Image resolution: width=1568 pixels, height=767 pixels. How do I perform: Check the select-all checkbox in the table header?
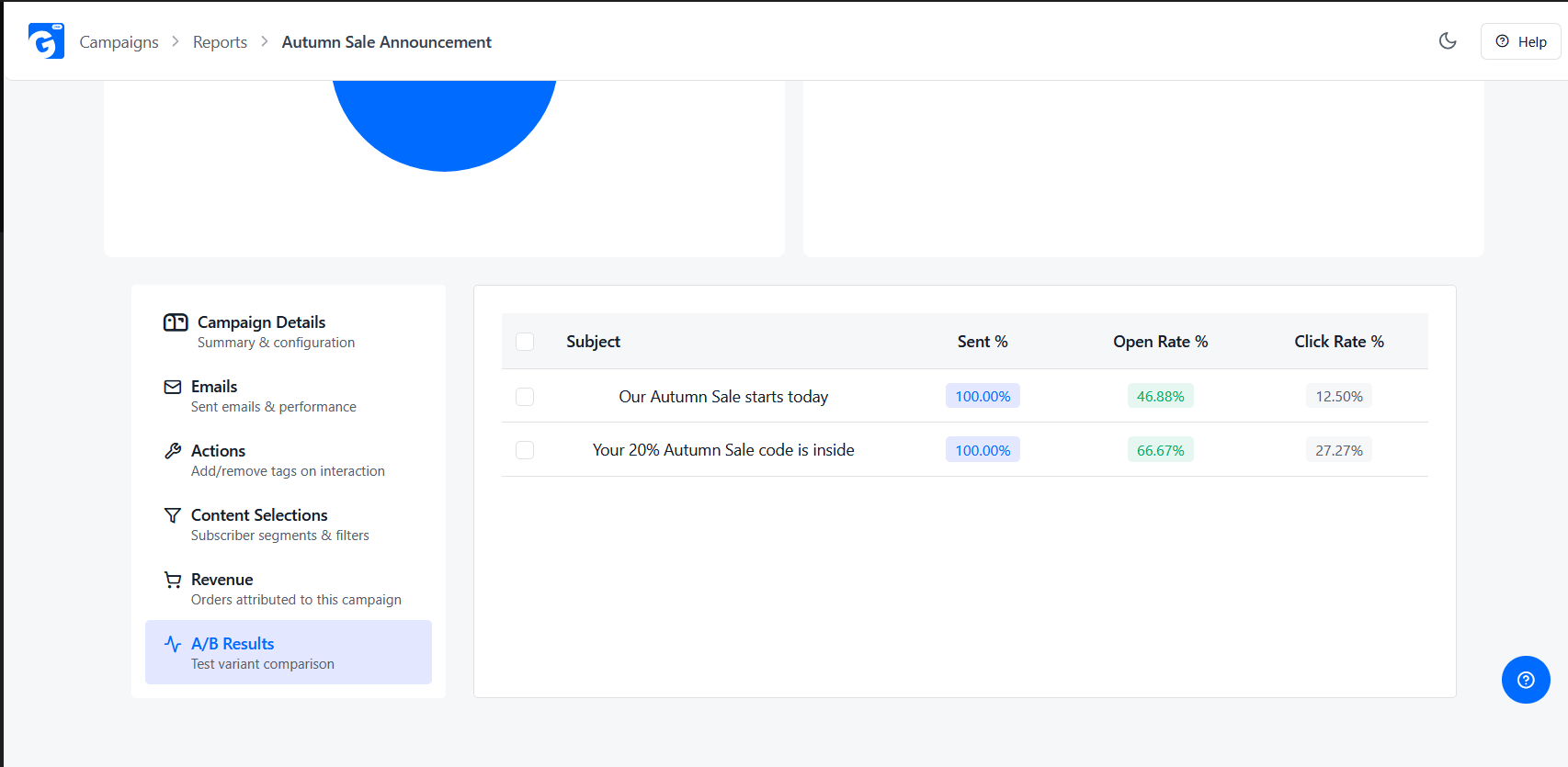(x=525, y=342)
